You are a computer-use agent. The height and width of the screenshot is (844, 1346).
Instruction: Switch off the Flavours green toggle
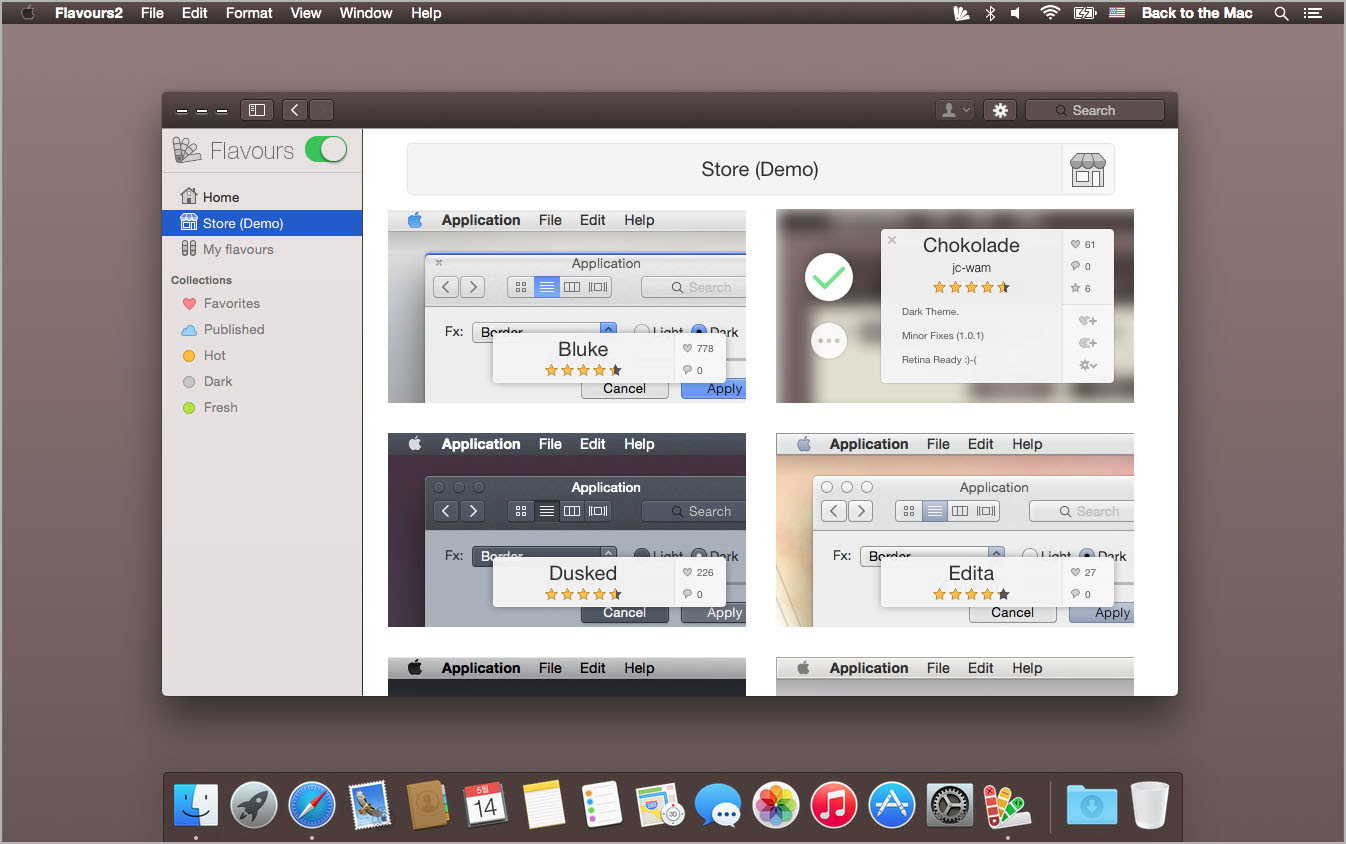point(326,150)
